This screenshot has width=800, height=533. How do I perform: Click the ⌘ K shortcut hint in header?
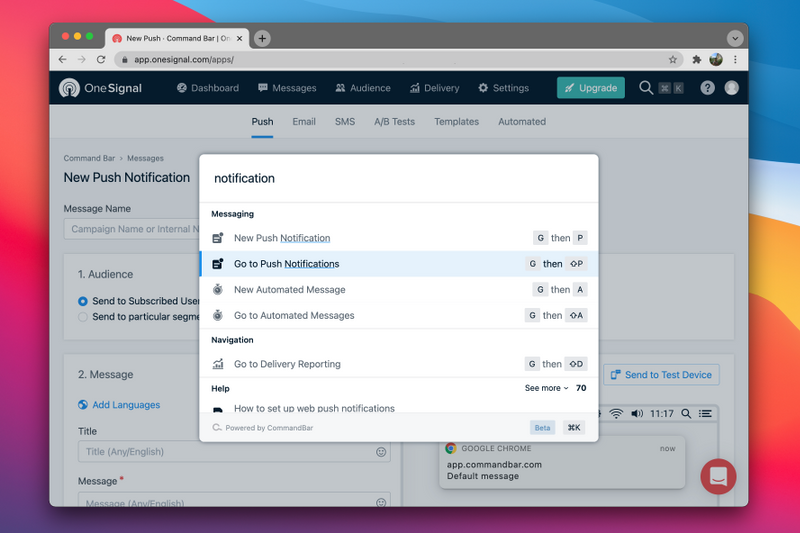(x=671, y=88)
